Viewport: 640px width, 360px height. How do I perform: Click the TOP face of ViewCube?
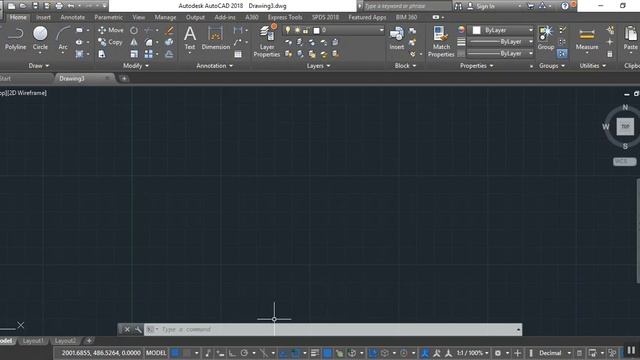pyautogui.click(x=625, y=127)
